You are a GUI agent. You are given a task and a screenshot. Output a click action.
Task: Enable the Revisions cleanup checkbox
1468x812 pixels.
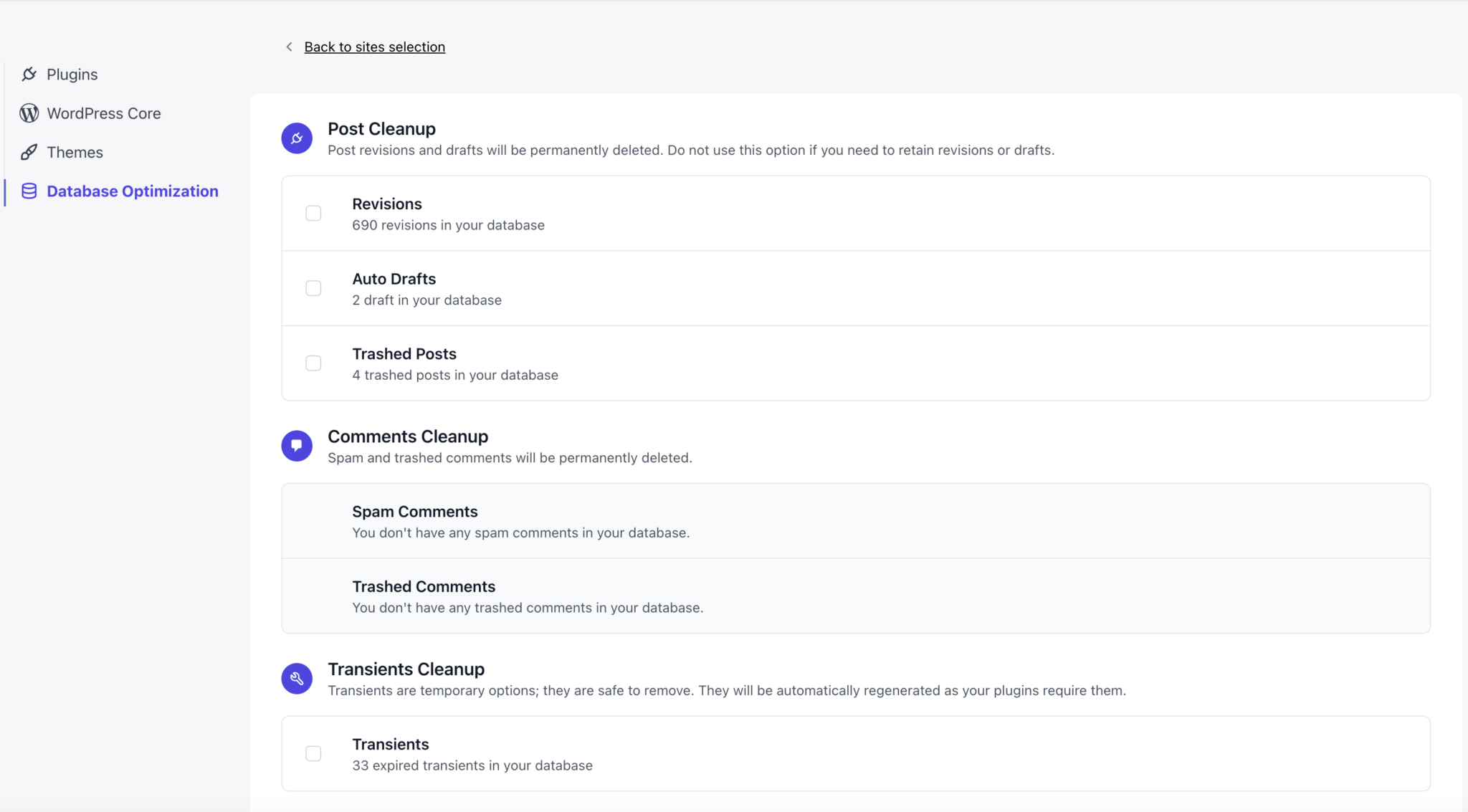[313, 213]
